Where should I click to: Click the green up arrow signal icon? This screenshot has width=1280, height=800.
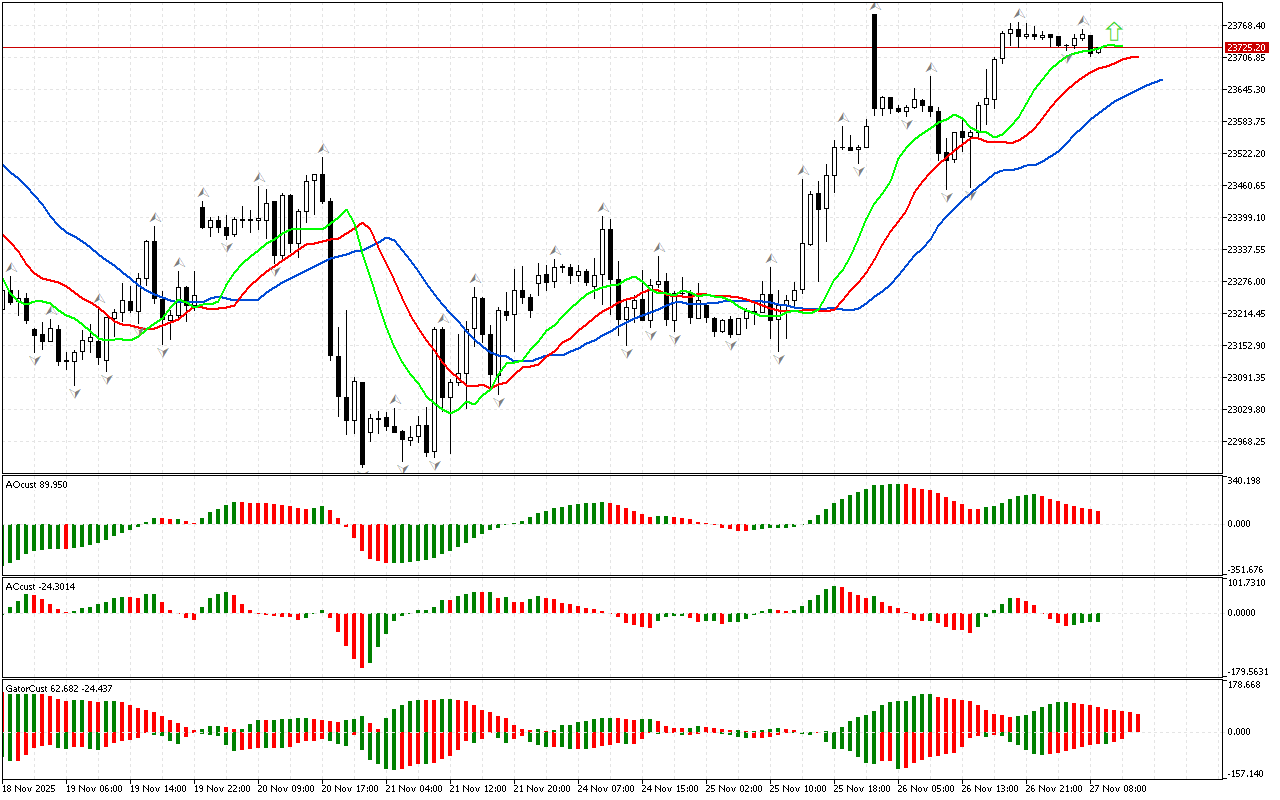click(x=1114, y=31)
